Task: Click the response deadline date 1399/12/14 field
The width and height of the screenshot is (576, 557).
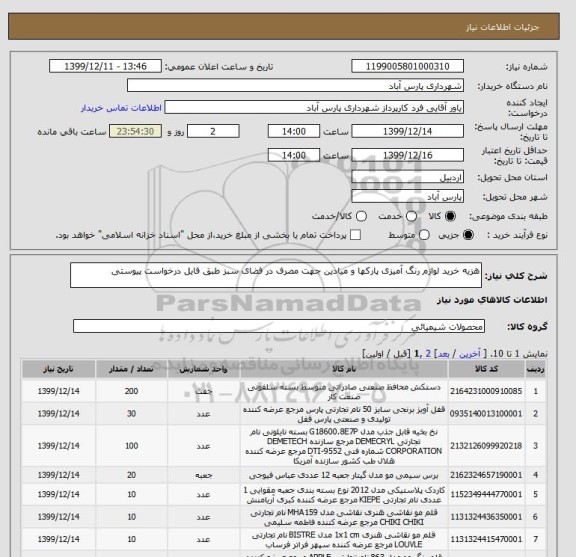Action: click(x=407, y=131)
